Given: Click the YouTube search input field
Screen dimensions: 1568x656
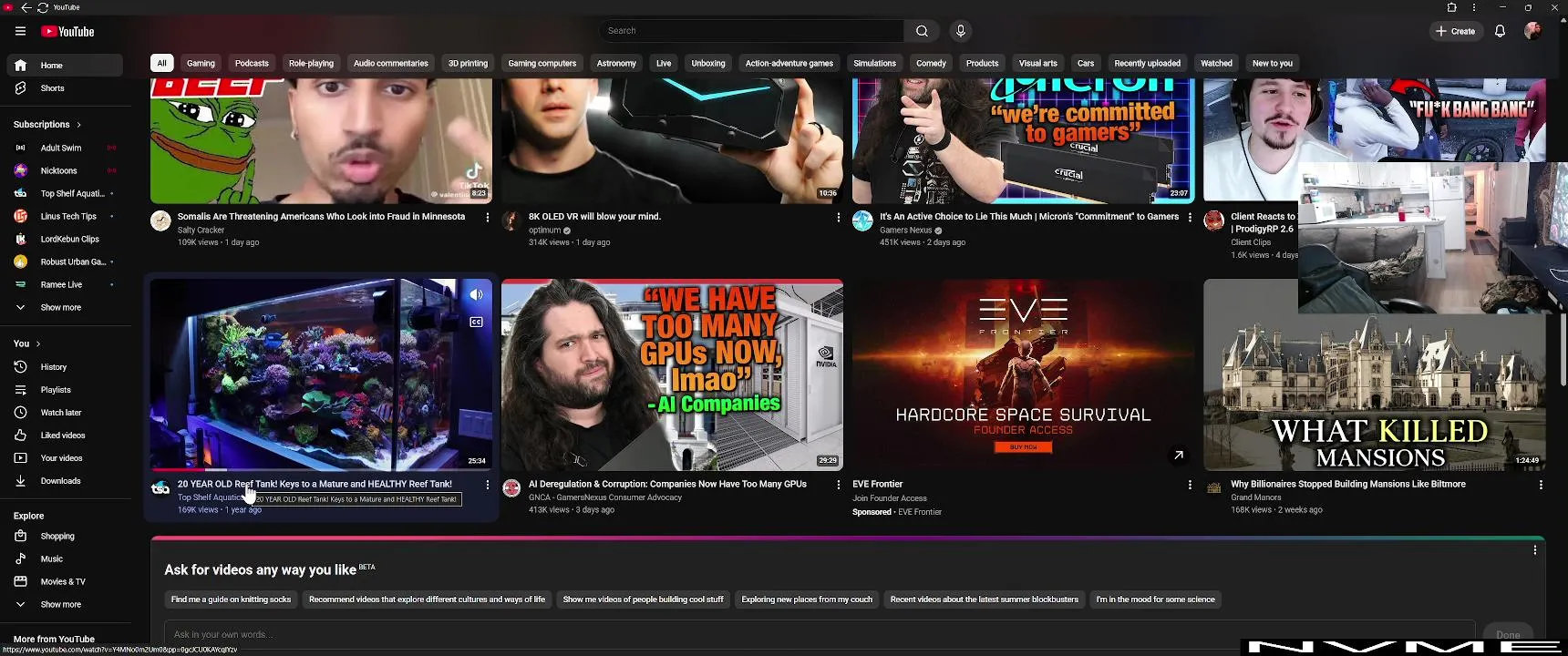Looking at the screenshot, I should (751, 31).
